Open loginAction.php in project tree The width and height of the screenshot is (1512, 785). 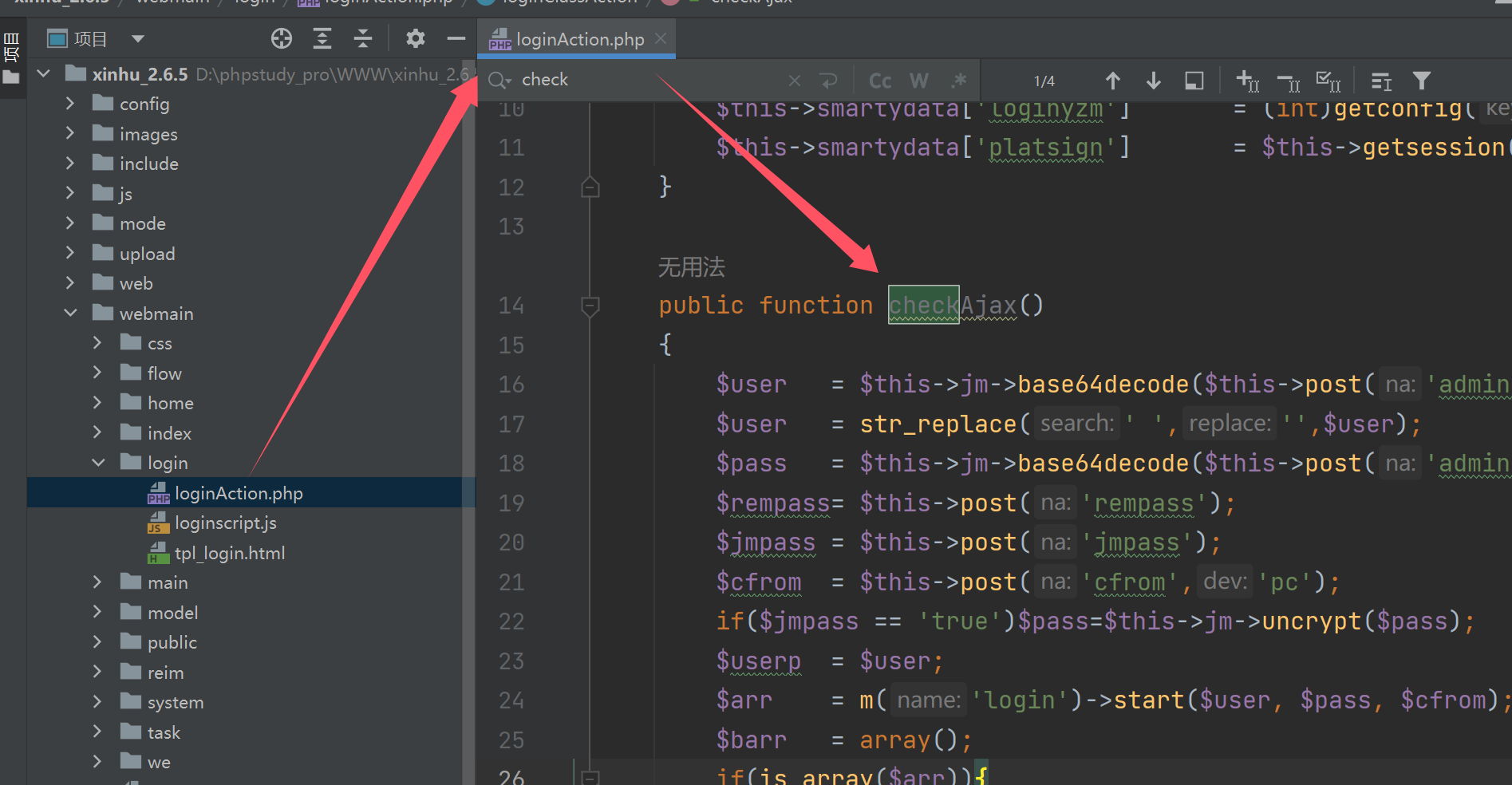click(239, 493)
